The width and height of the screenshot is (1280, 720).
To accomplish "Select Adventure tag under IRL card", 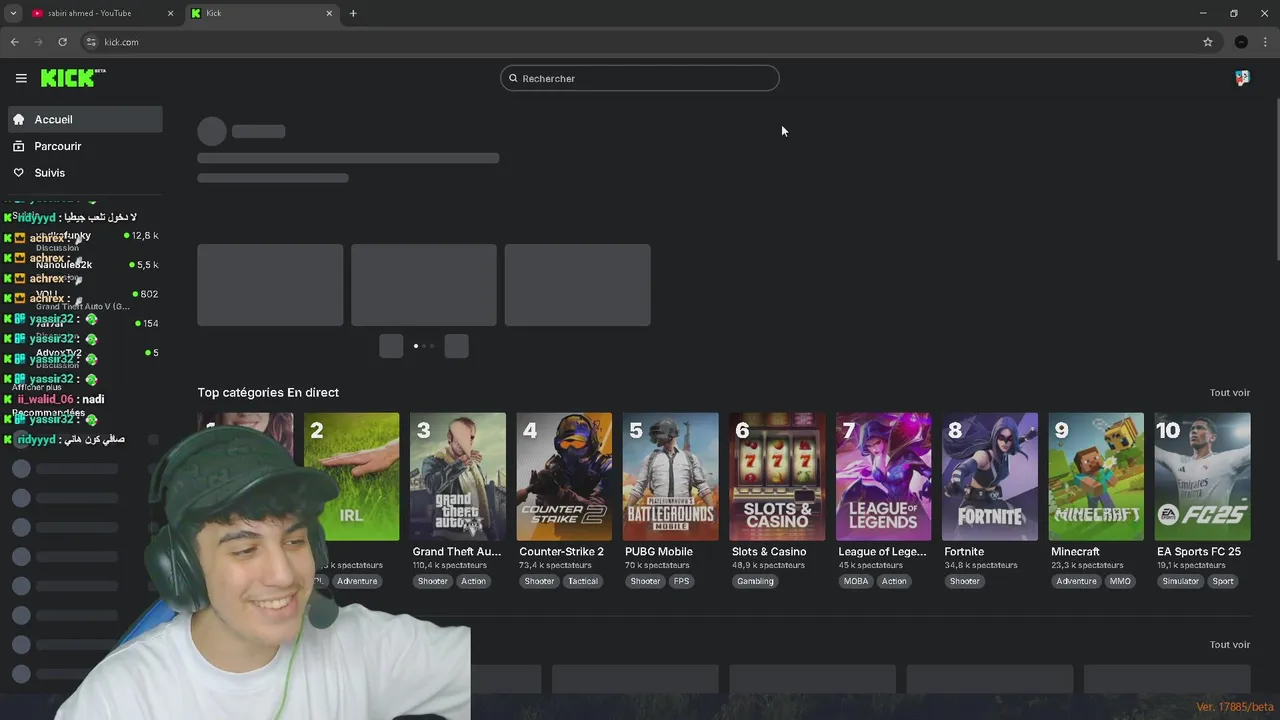I will (357, 581).
